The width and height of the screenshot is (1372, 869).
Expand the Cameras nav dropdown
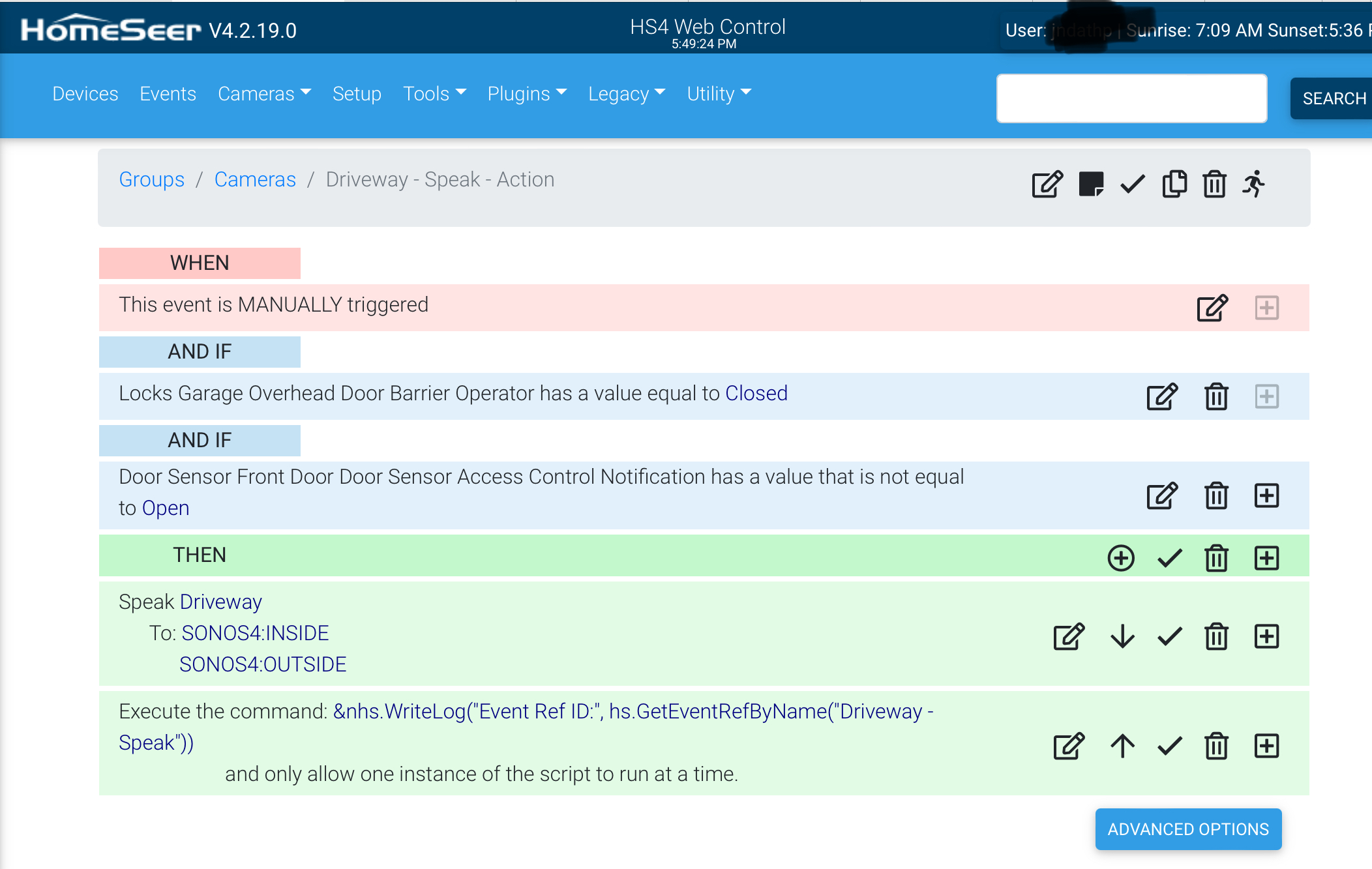pos(264,94)
